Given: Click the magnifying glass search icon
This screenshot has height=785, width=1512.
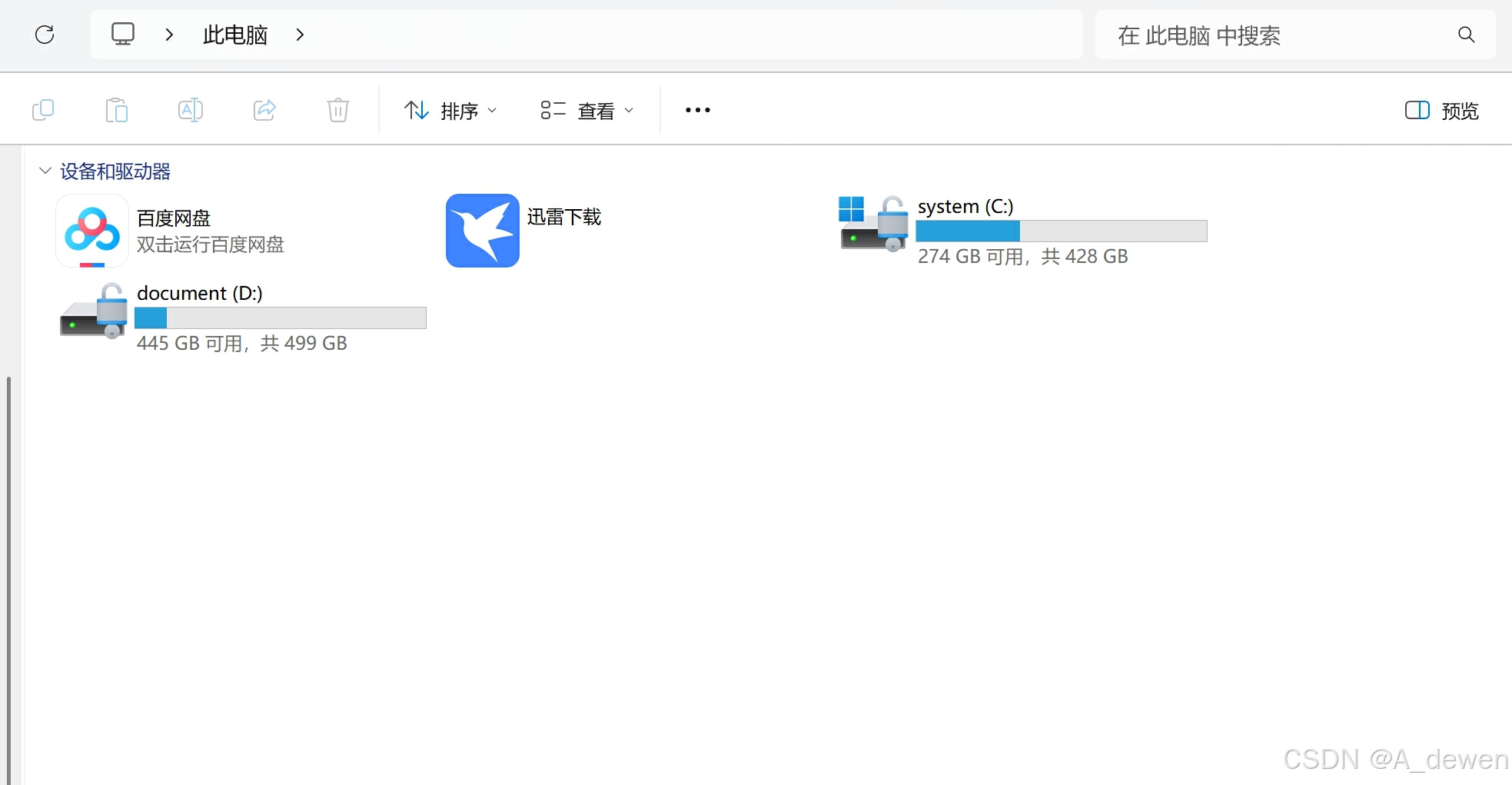Looking at the screenshot, I should point(1466,35).
